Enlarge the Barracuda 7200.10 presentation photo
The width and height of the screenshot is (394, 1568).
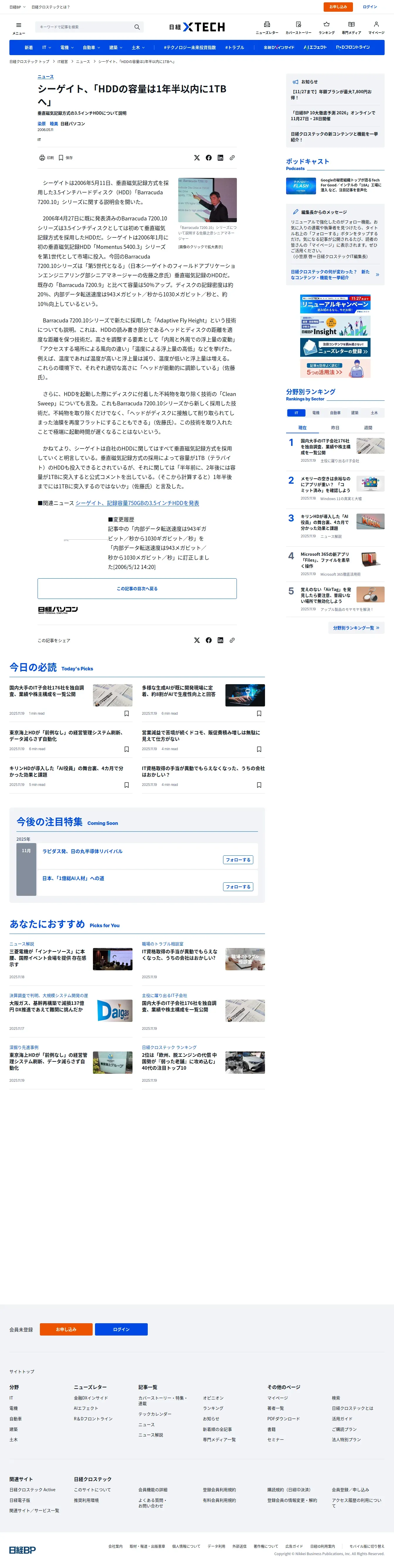[207, 200]
